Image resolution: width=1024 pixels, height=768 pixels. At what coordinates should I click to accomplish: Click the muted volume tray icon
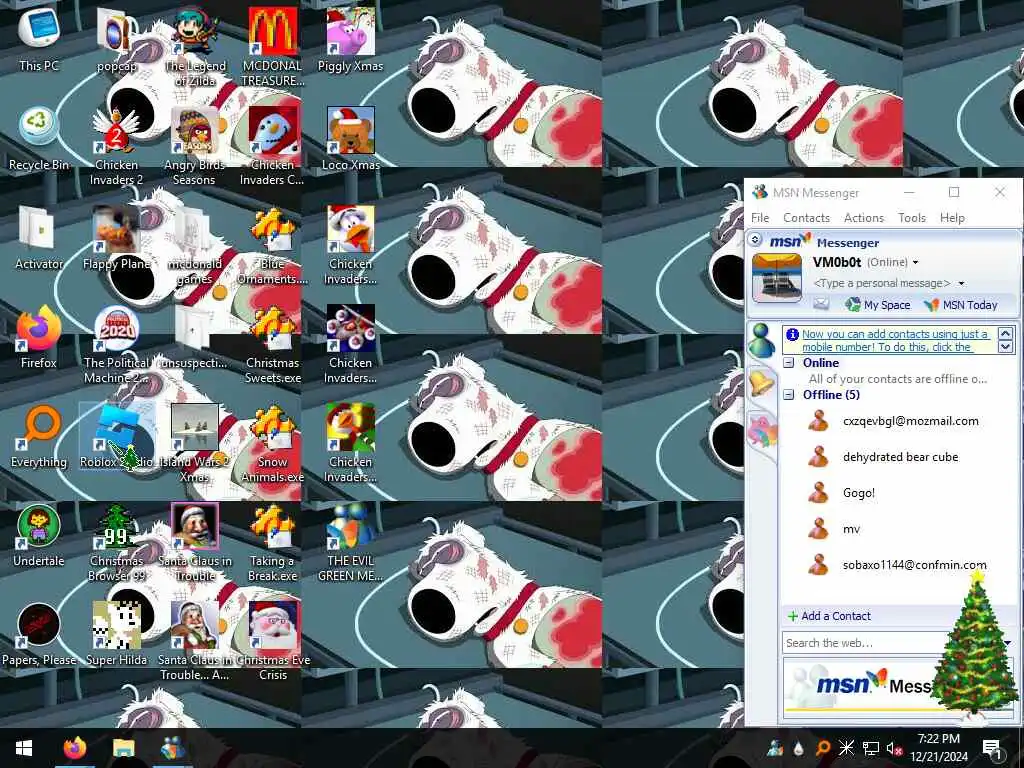pyautogui.click(x=894, y=748)
